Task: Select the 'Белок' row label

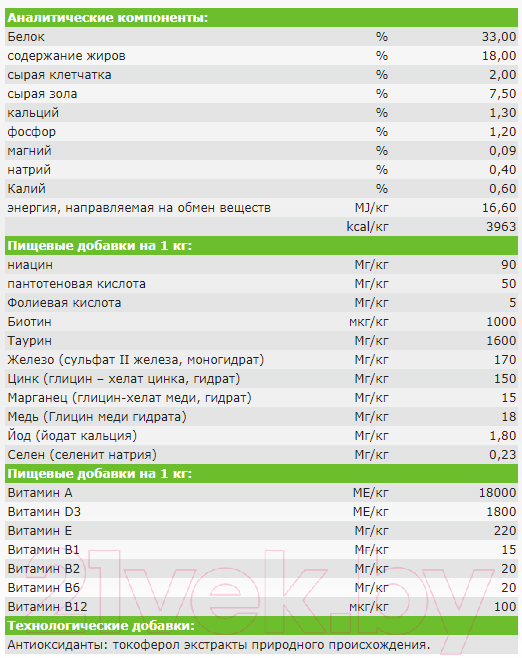Action: pos(26,37)
